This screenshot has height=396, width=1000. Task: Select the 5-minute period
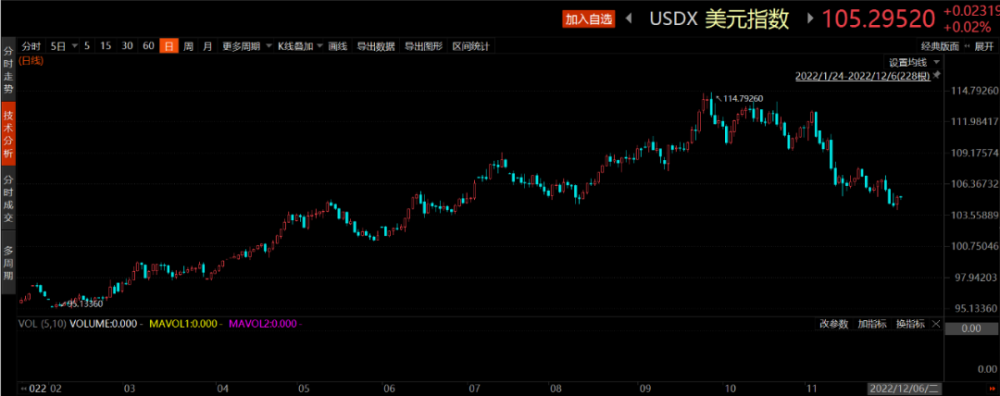click(87, 47)
